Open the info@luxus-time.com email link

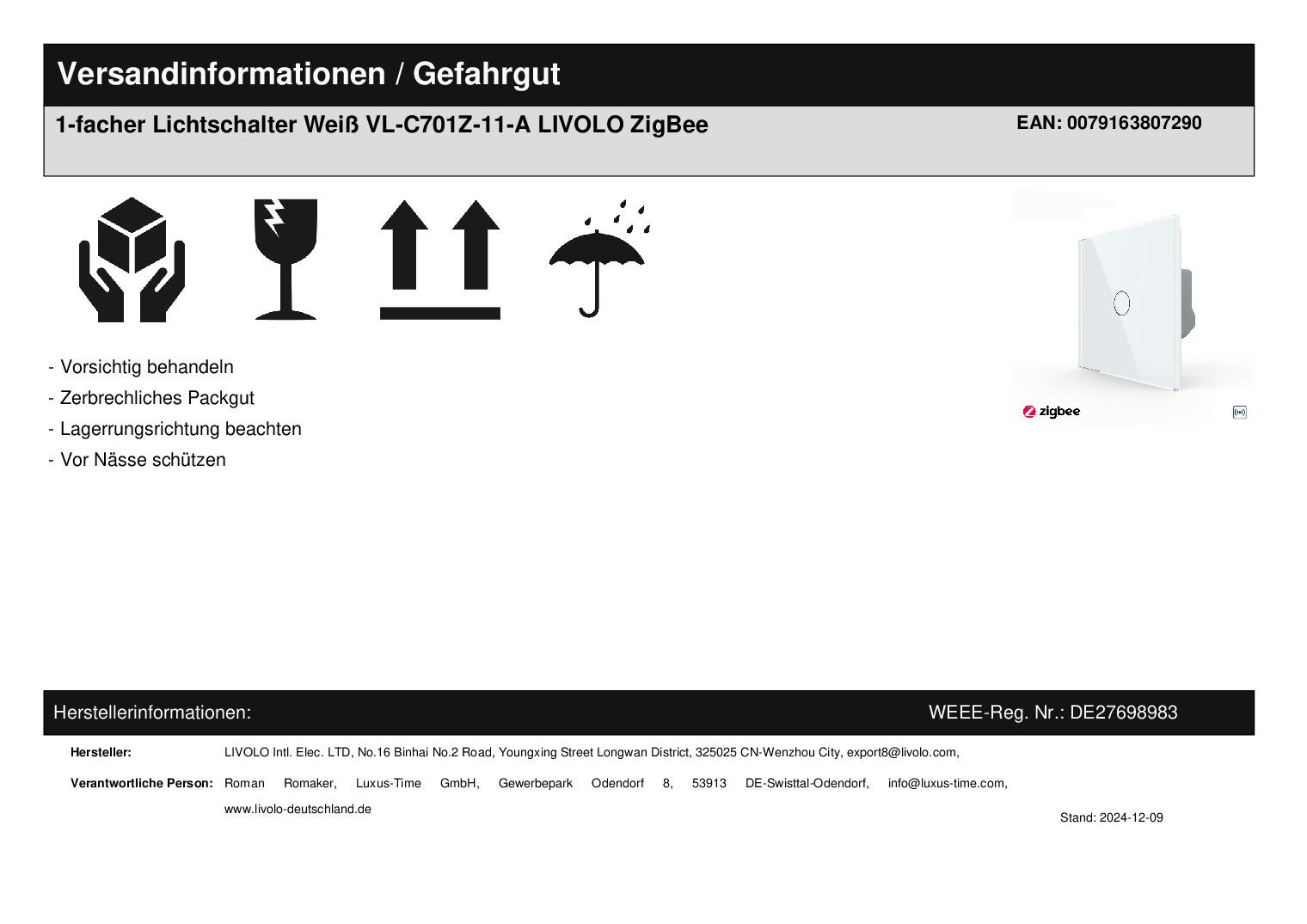pyautogui.click(x=947, y=784)
